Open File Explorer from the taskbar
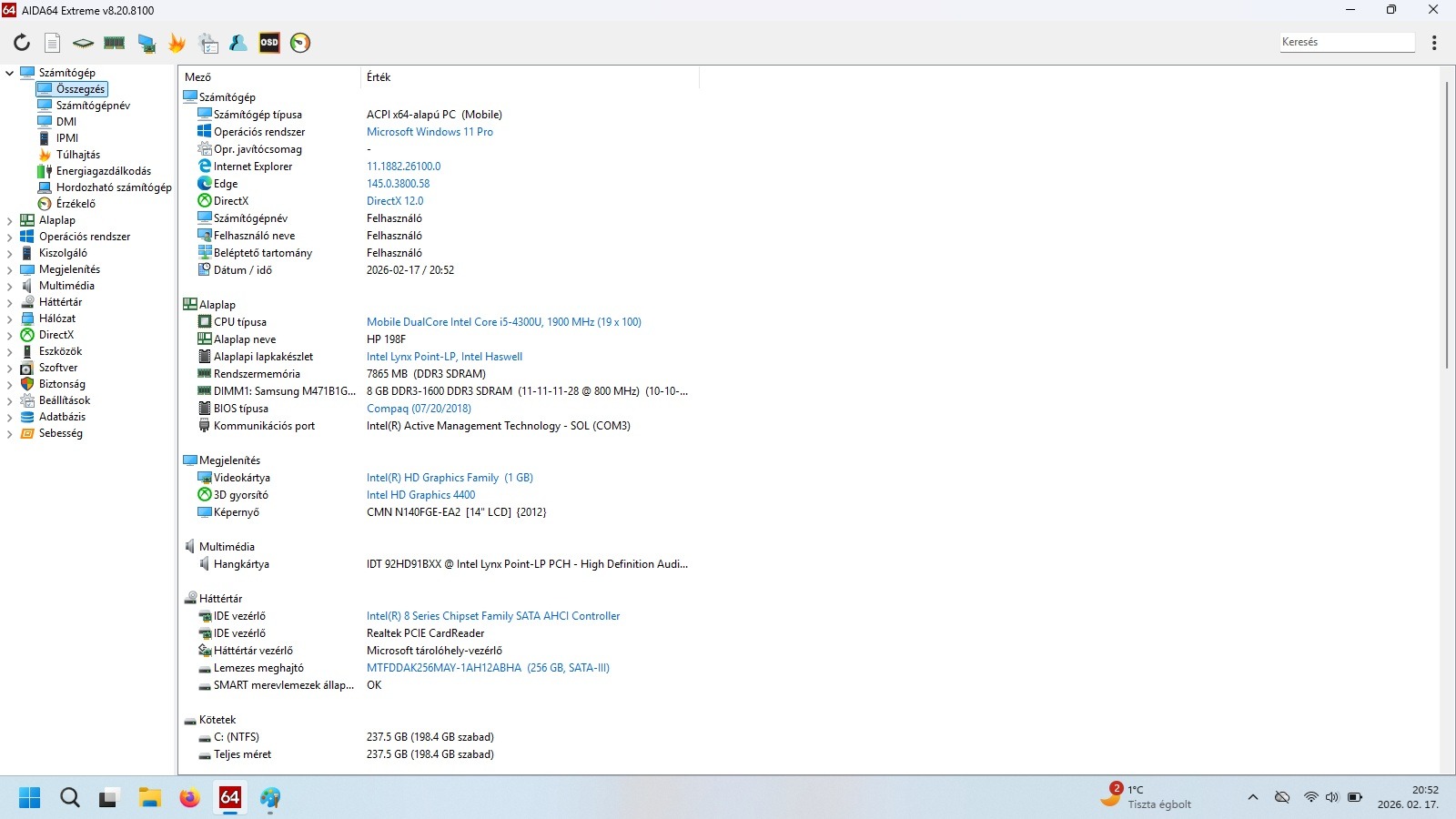 (149, 798)
